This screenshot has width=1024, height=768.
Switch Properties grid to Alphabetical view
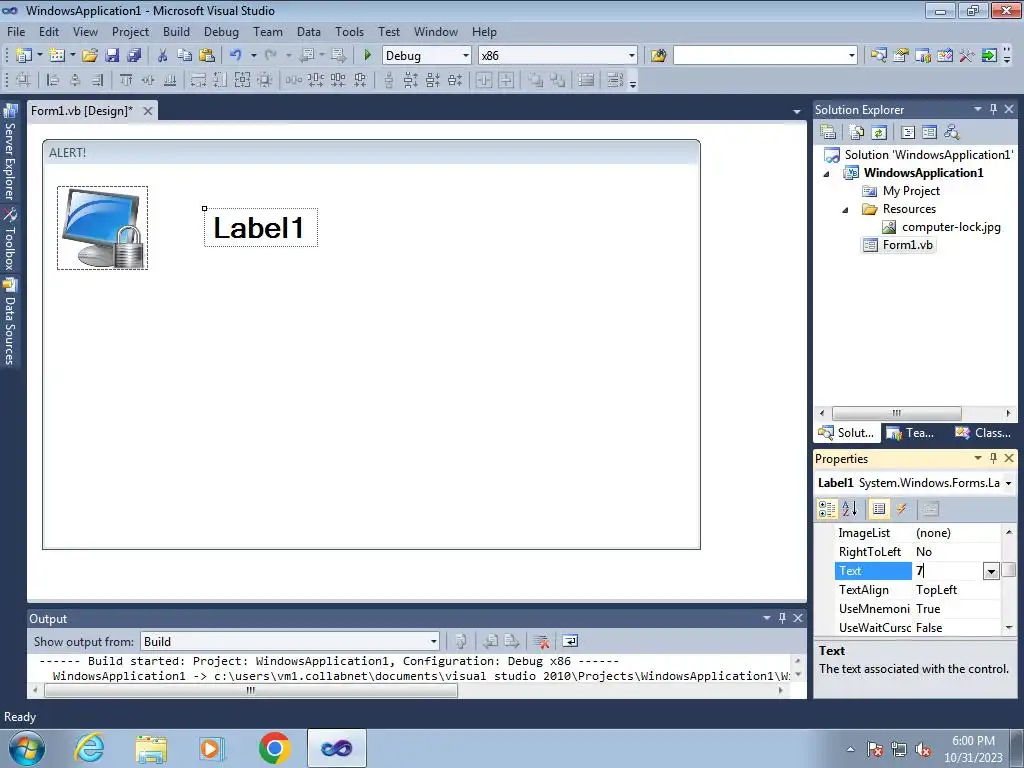click(x=849, y=509)
